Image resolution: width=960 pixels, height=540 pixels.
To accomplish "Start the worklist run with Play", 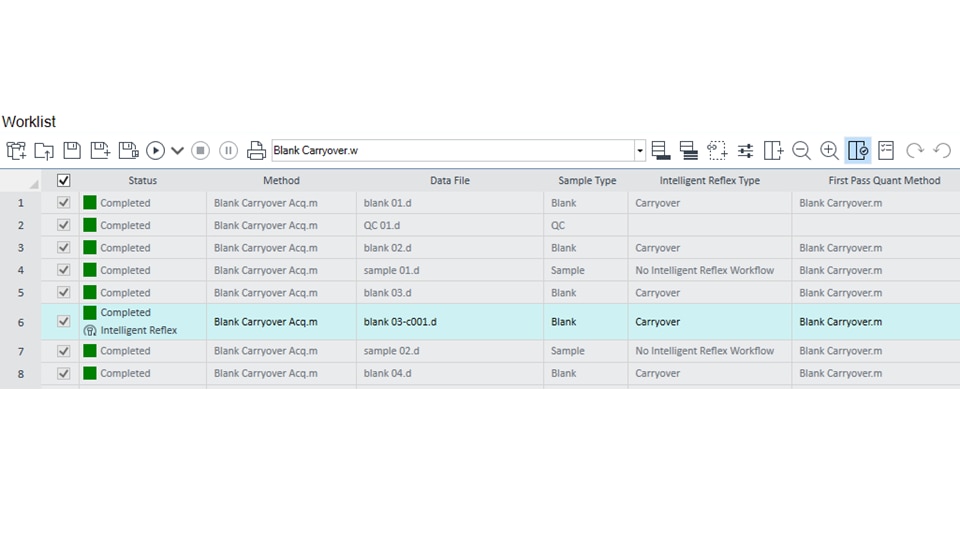I will point(155,151).
